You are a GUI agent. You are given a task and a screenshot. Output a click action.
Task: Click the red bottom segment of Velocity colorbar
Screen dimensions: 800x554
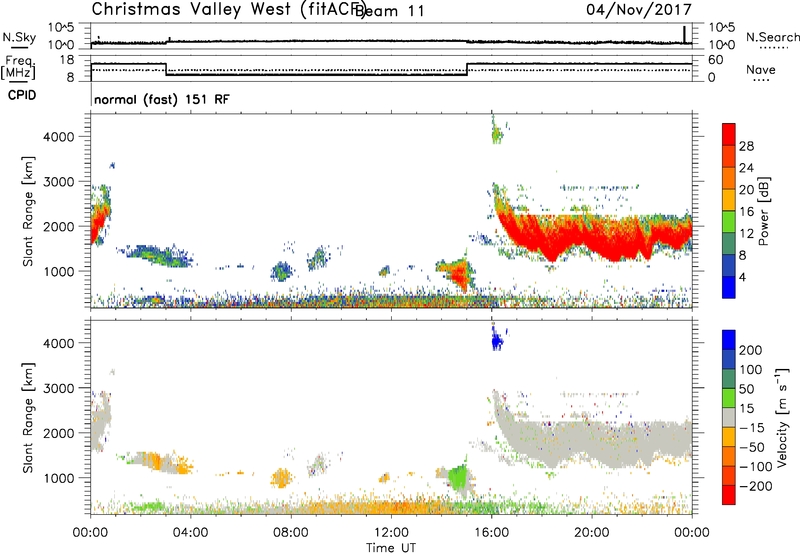729,495
